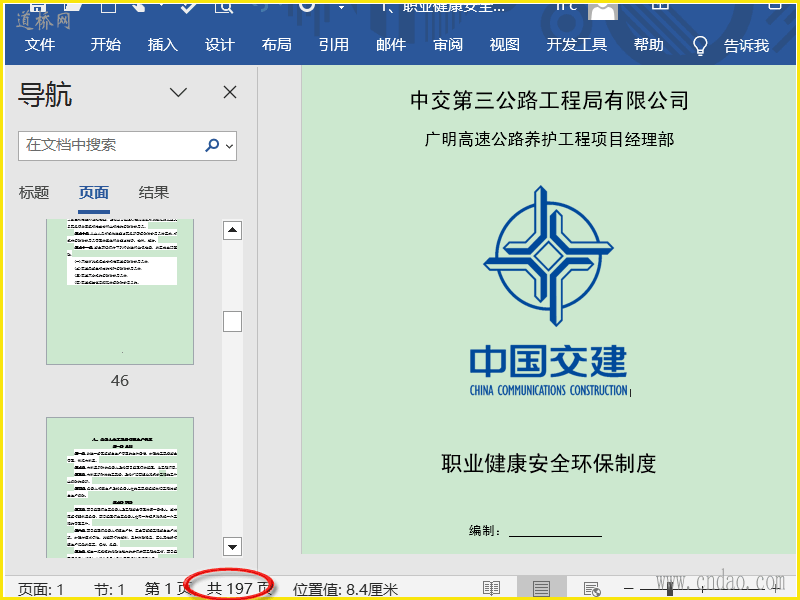The height and width of the screenshot is (600, 800).
Task: Open the 插入 ribbon tab
Action: pos(163,45)
